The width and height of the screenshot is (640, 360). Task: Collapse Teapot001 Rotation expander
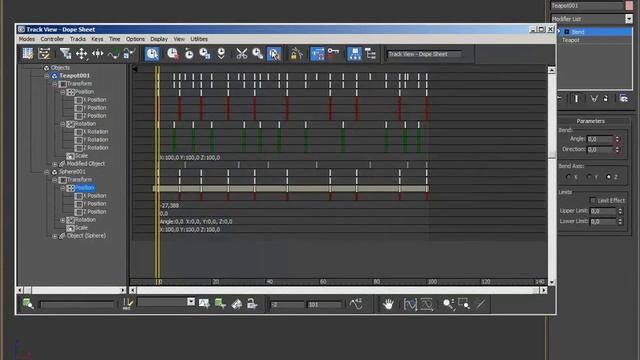coord(63,124)
